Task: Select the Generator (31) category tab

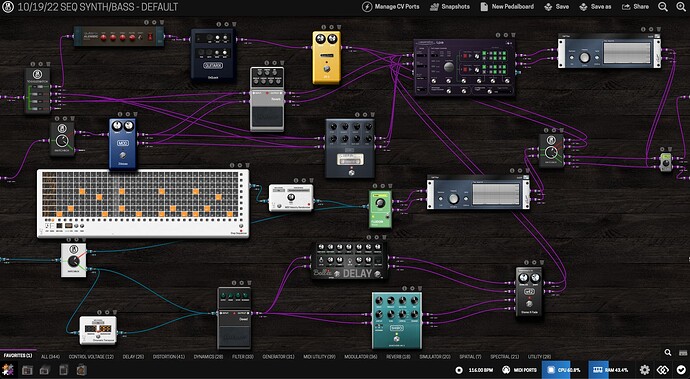Action: 279,357
